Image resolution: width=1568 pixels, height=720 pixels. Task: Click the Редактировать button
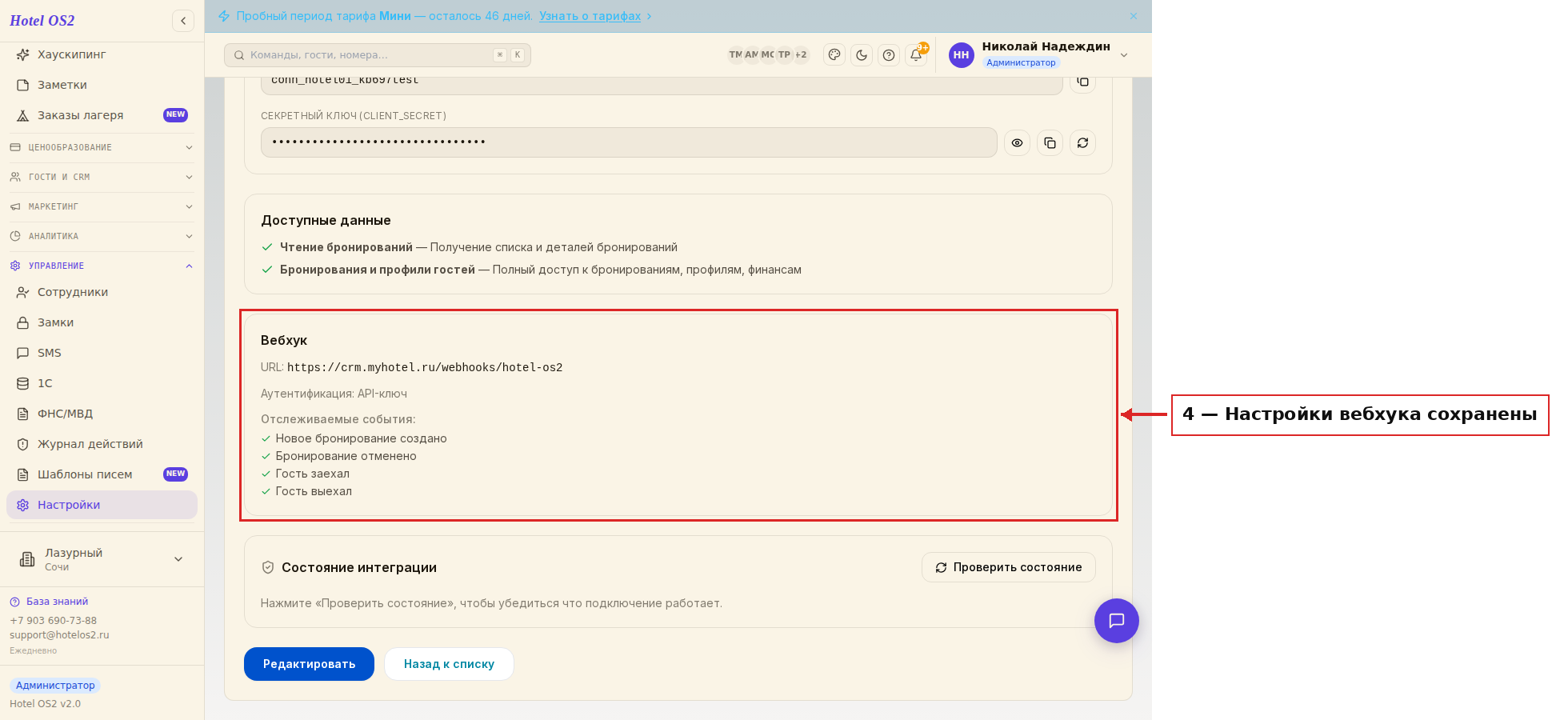tap(309, 664)
